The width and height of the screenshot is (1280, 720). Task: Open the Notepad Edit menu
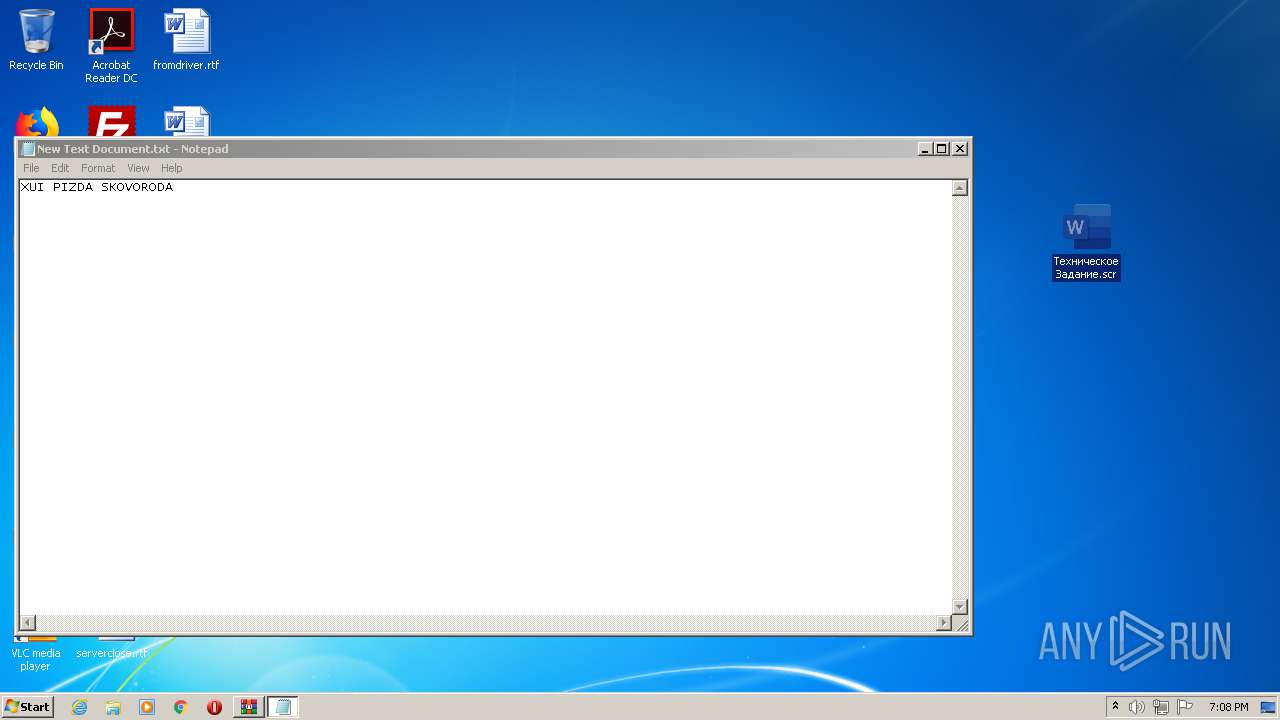click(x=60, y=168)
